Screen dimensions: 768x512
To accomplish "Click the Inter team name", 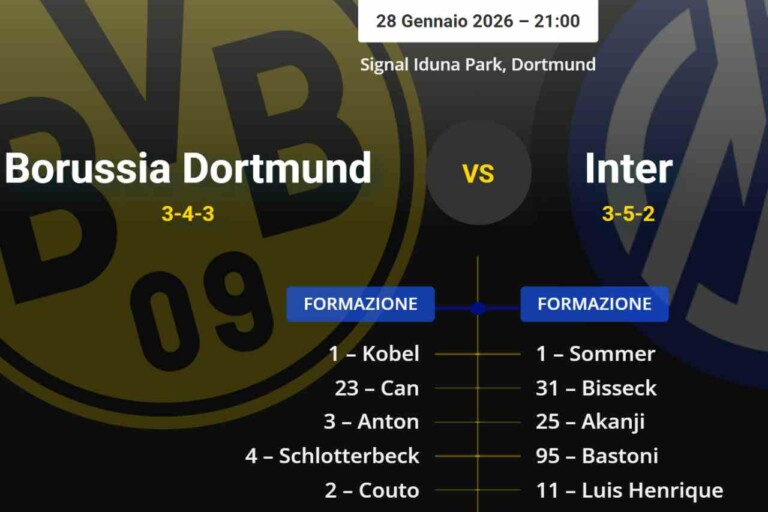I will pyautogui.click(x=628, y=168).
